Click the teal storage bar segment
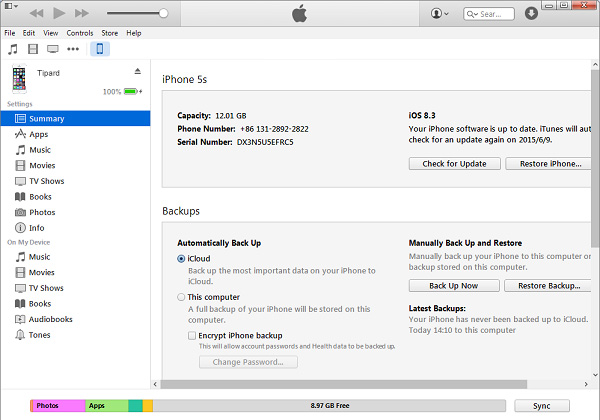The width and height of the screenshot is (600, 420). coord(135,406)
